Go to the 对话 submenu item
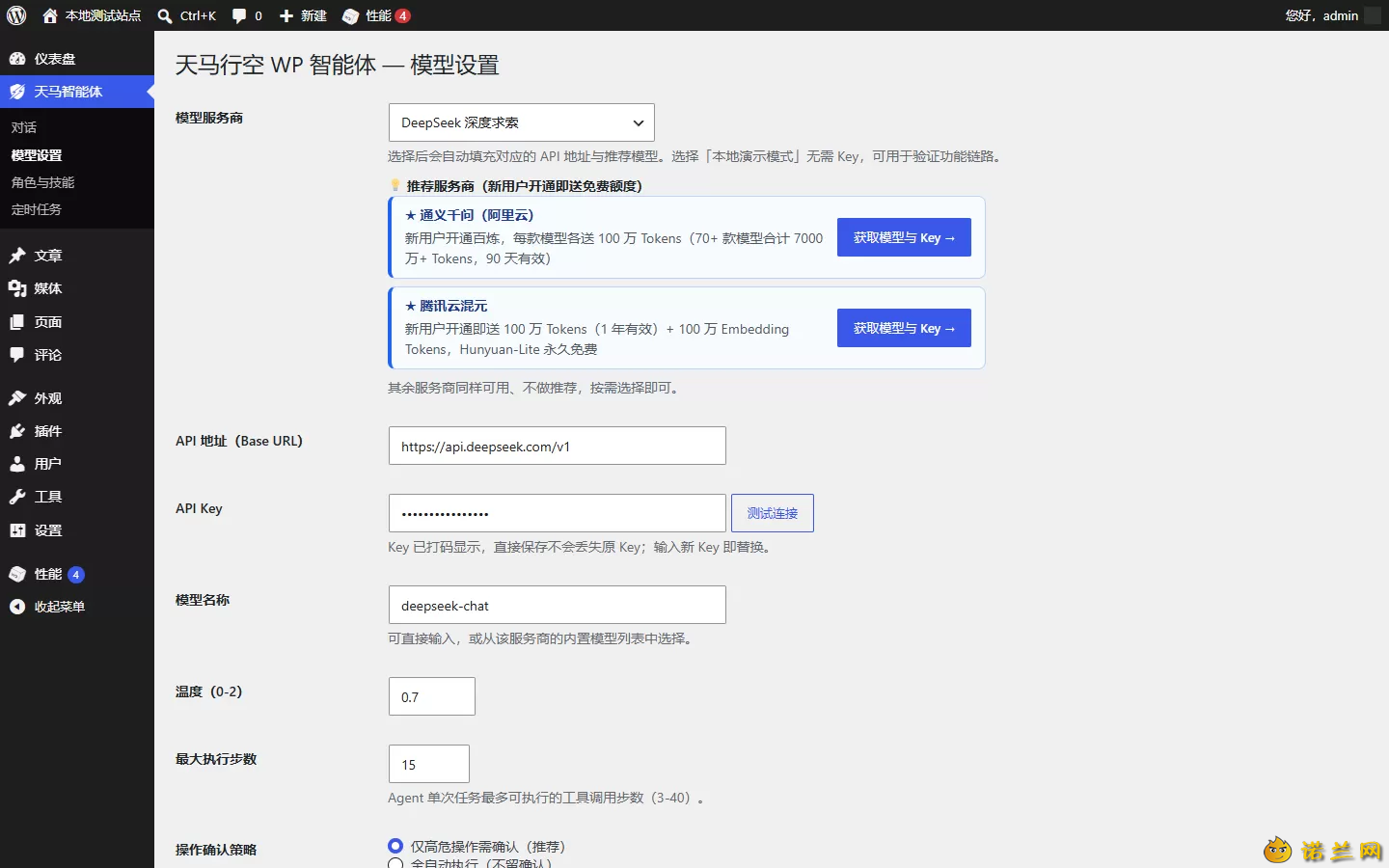 pyautogui.click(x=24, y=127)
